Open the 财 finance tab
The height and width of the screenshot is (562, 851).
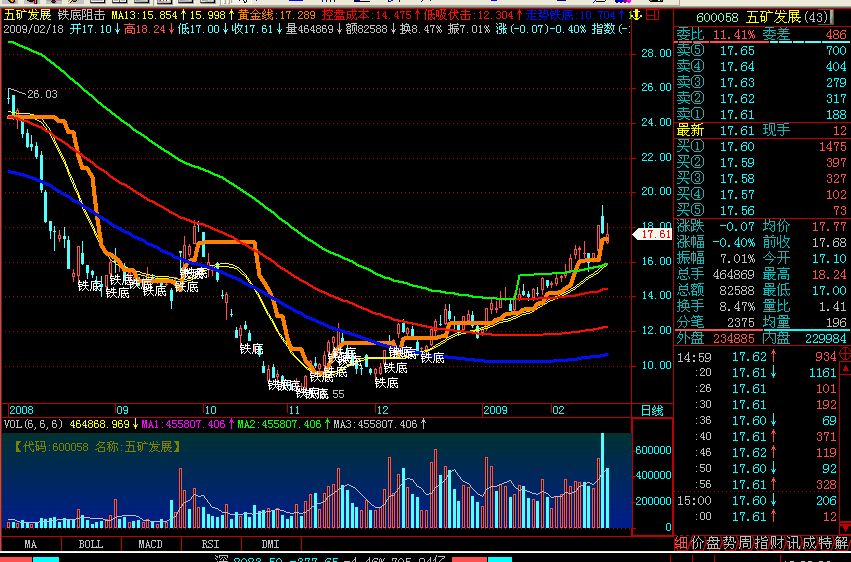click(777, 543)
